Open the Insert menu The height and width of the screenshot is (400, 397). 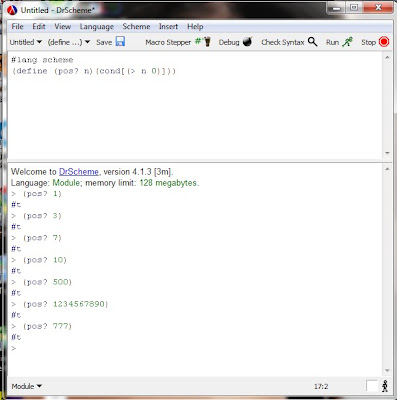pos(168,26)
